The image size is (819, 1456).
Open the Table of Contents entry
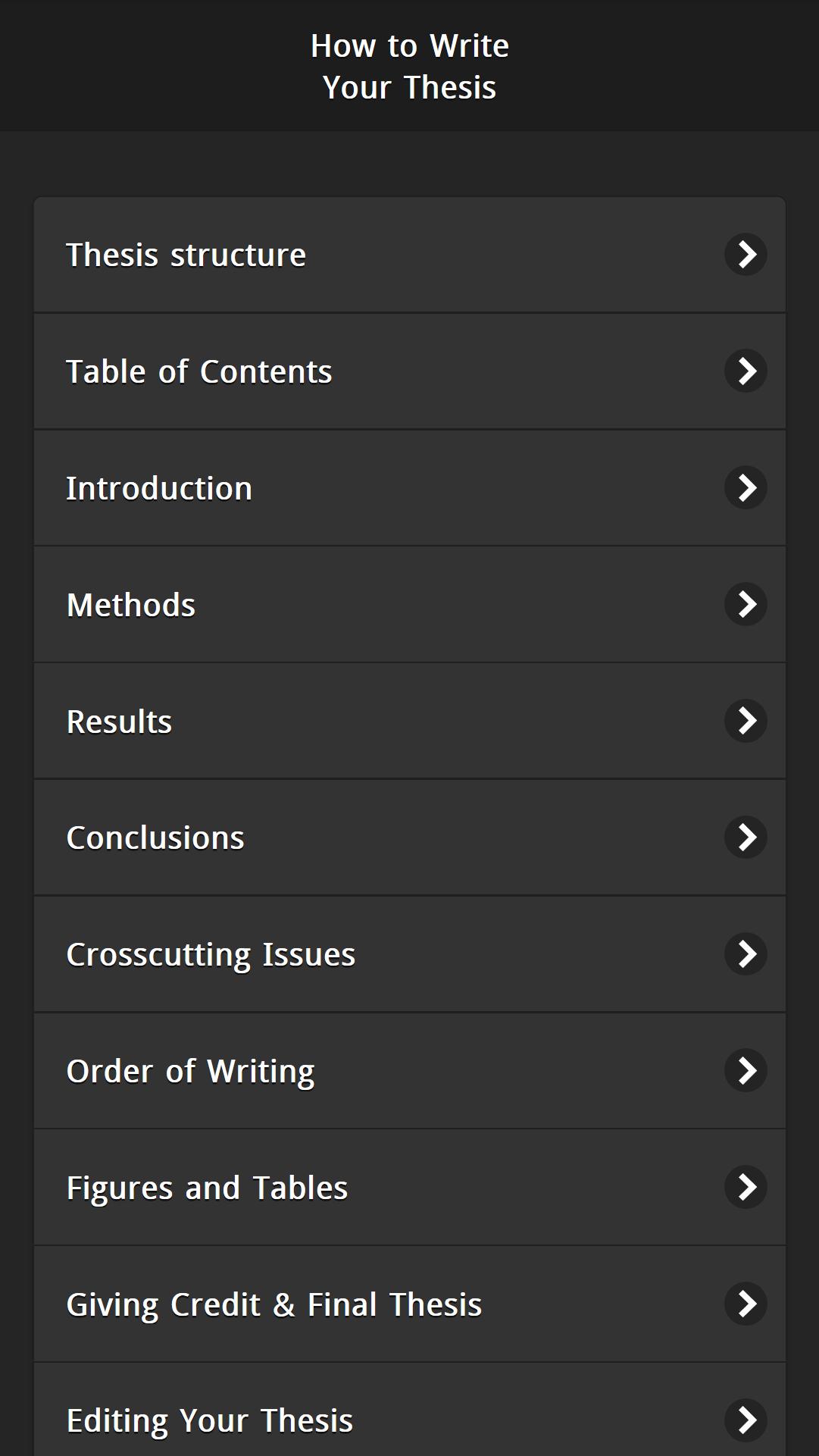[x=410, y=371]
